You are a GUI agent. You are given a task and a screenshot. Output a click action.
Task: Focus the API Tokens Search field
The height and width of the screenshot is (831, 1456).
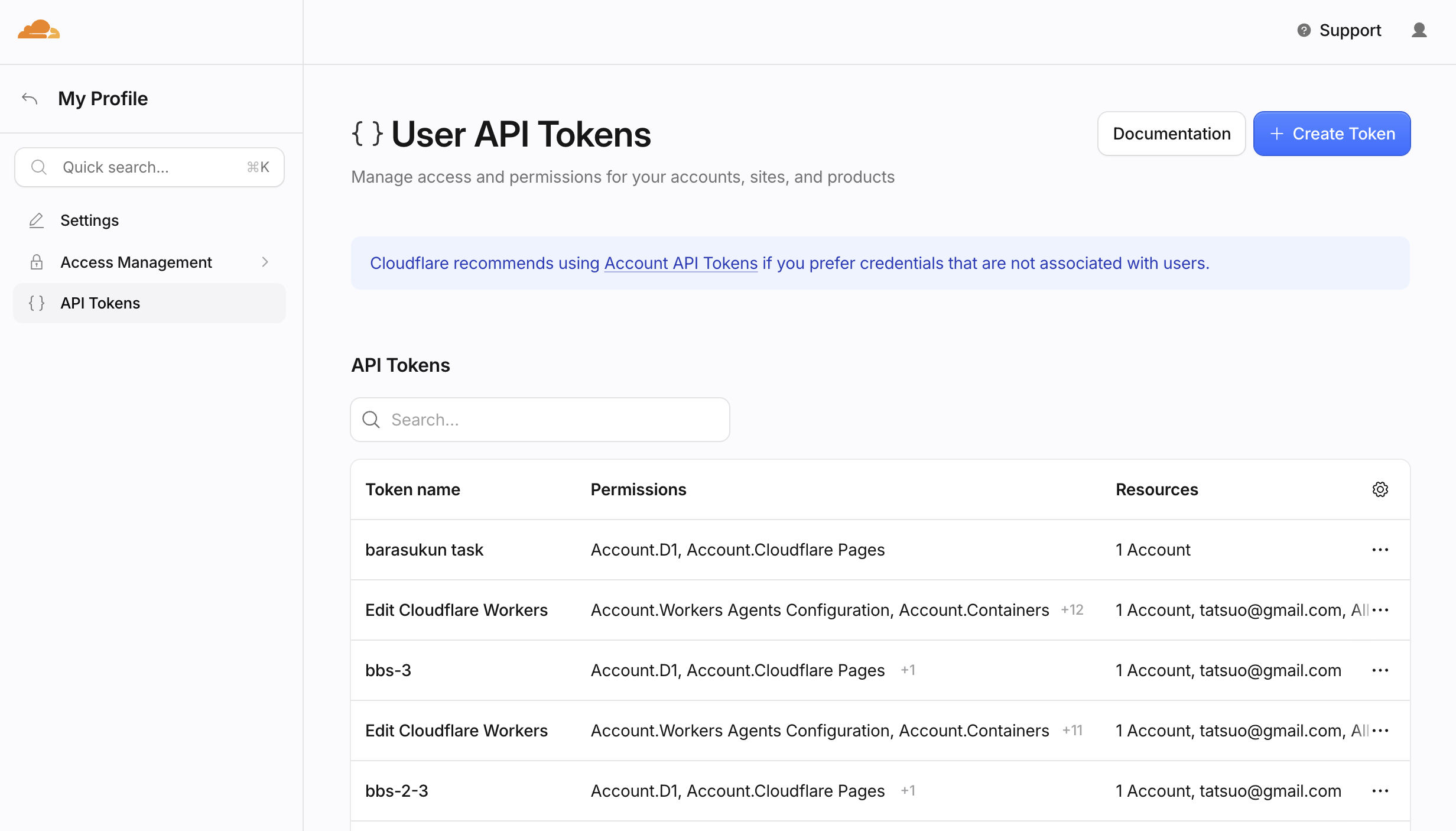tap(540, 420)
